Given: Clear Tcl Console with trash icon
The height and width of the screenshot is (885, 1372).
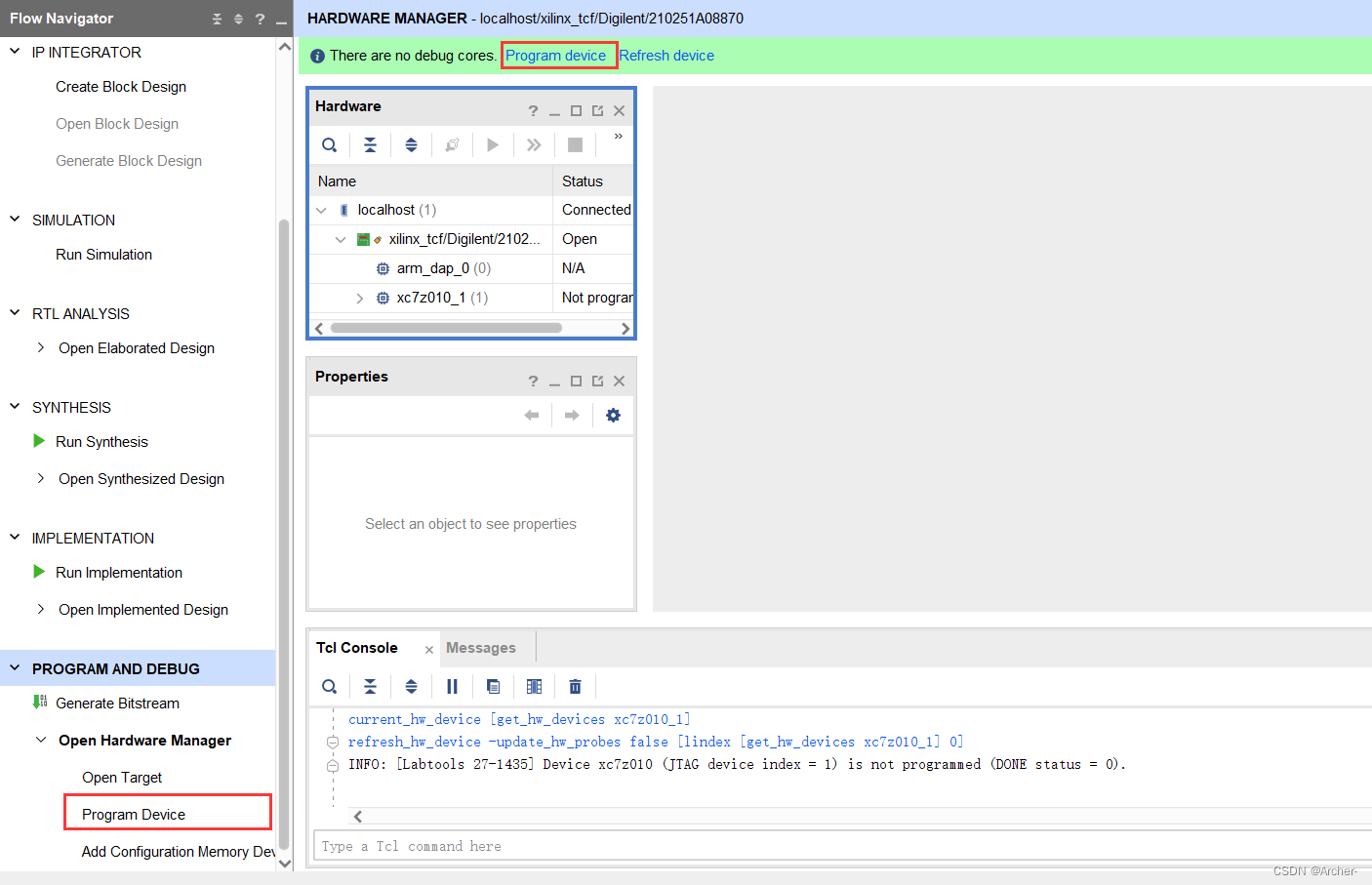Looking at the screenshot, I should tap(575, 687).
